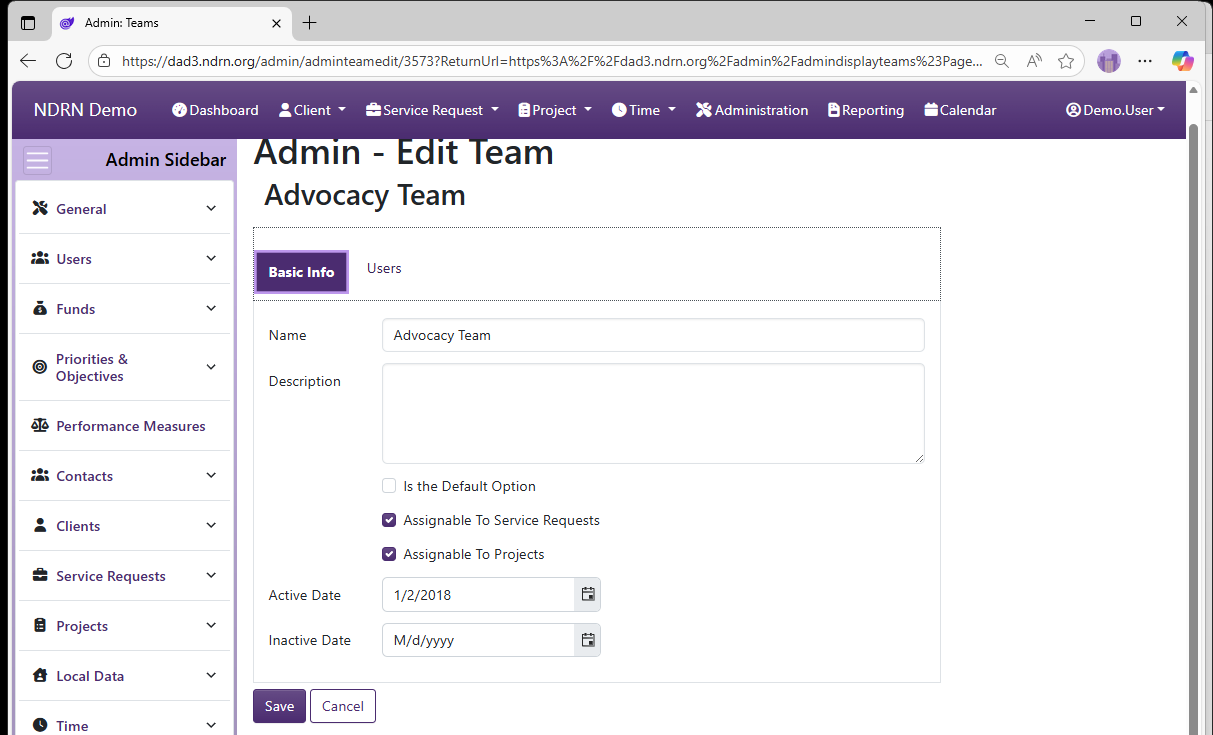Image resolution: width=1213 pixels, height=735 pixels.
Task: View site information lock icon
Action: [104, 61]
